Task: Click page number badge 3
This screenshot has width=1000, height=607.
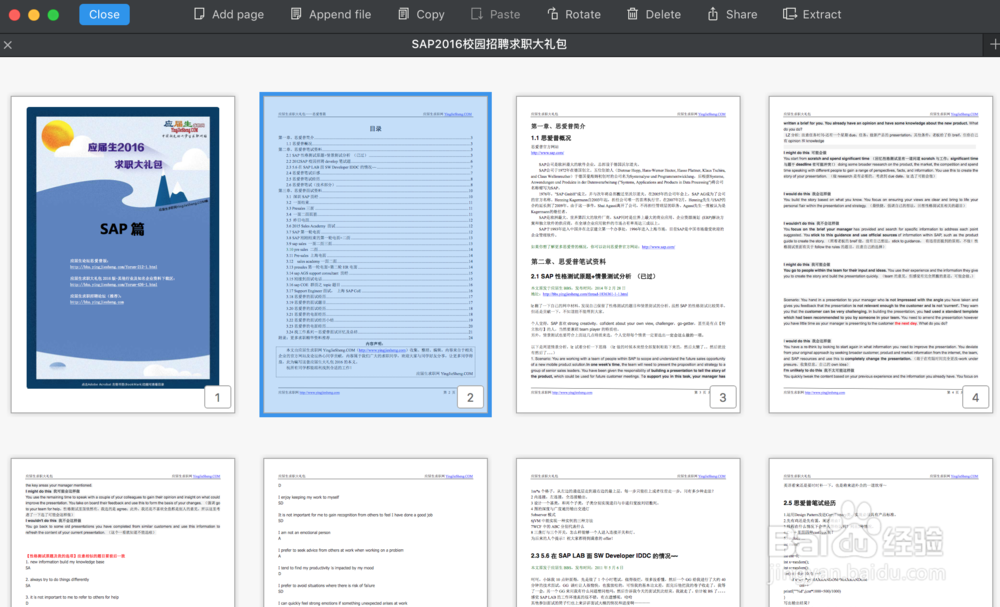Action: (723, 397)
